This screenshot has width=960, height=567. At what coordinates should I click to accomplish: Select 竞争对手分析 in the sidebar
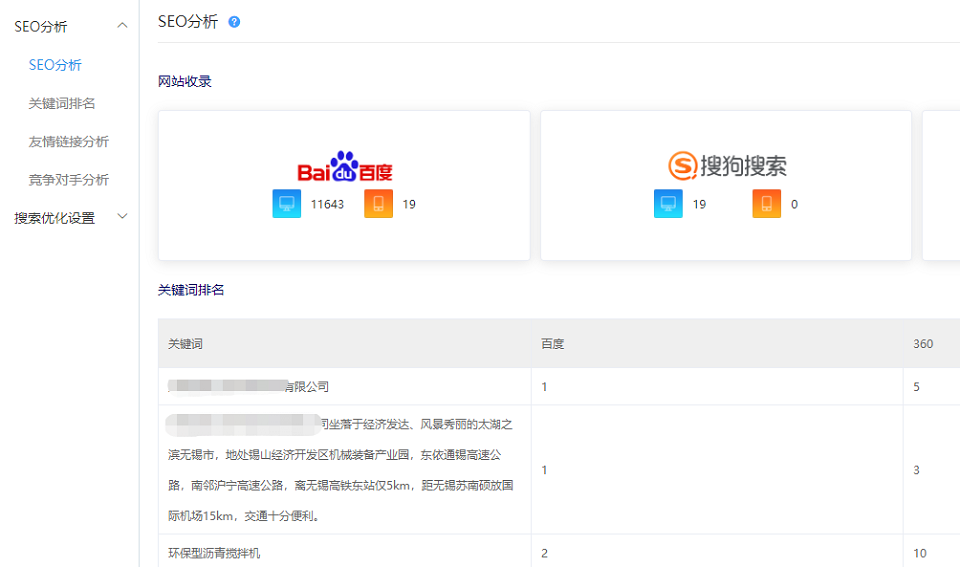pos(68,180)
